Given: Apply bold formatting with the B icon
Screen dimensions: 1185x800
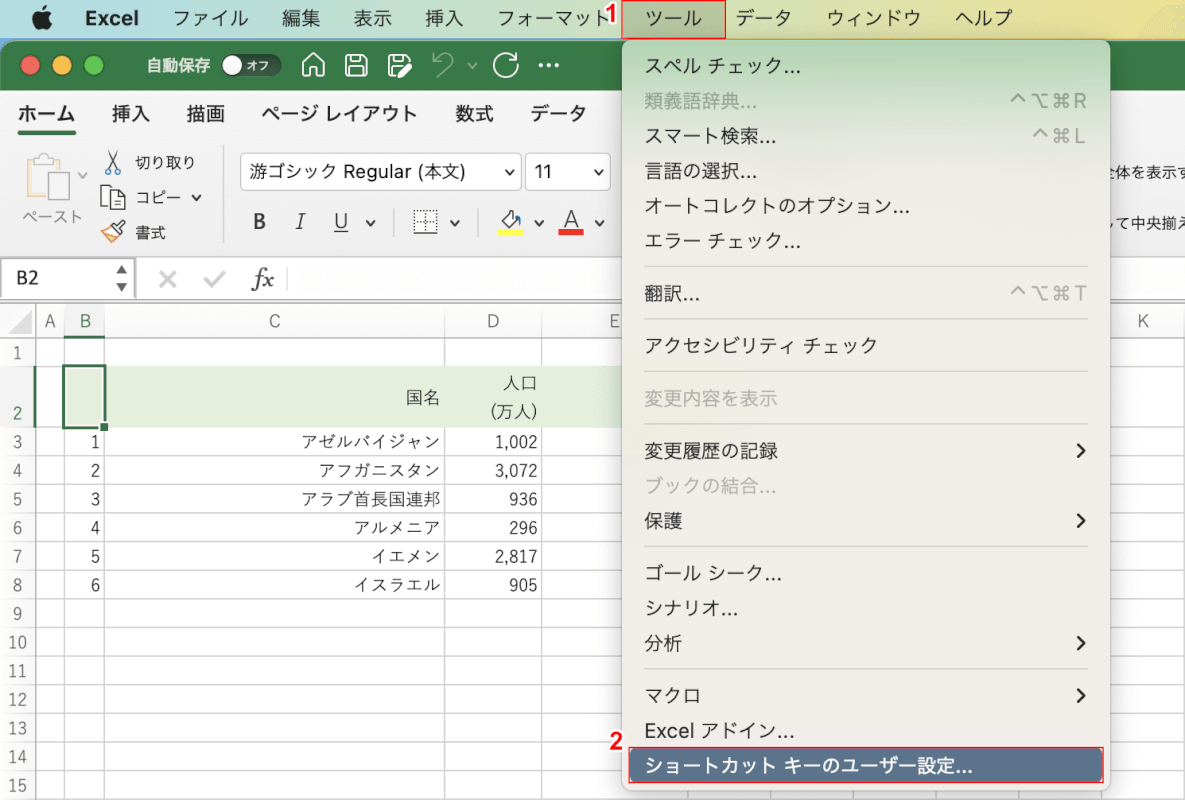Looking at the screenshot, I should point(258,222).
